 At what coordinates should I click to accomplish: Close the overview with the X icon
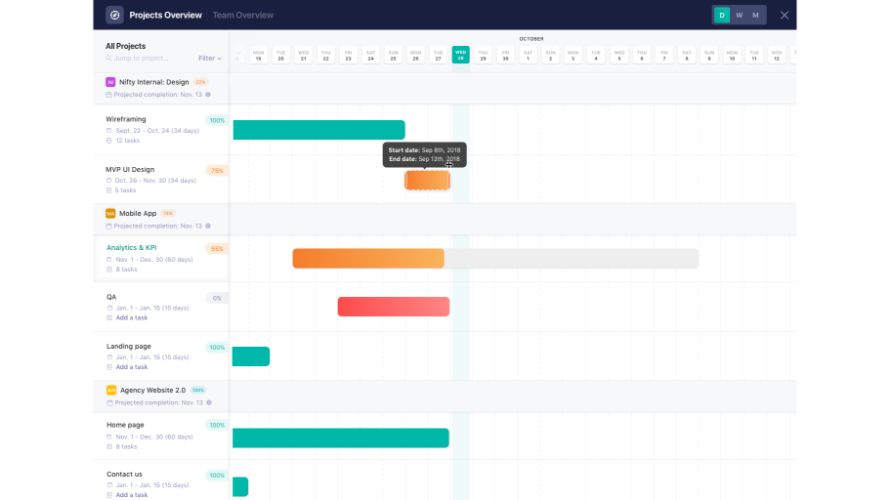784,15
